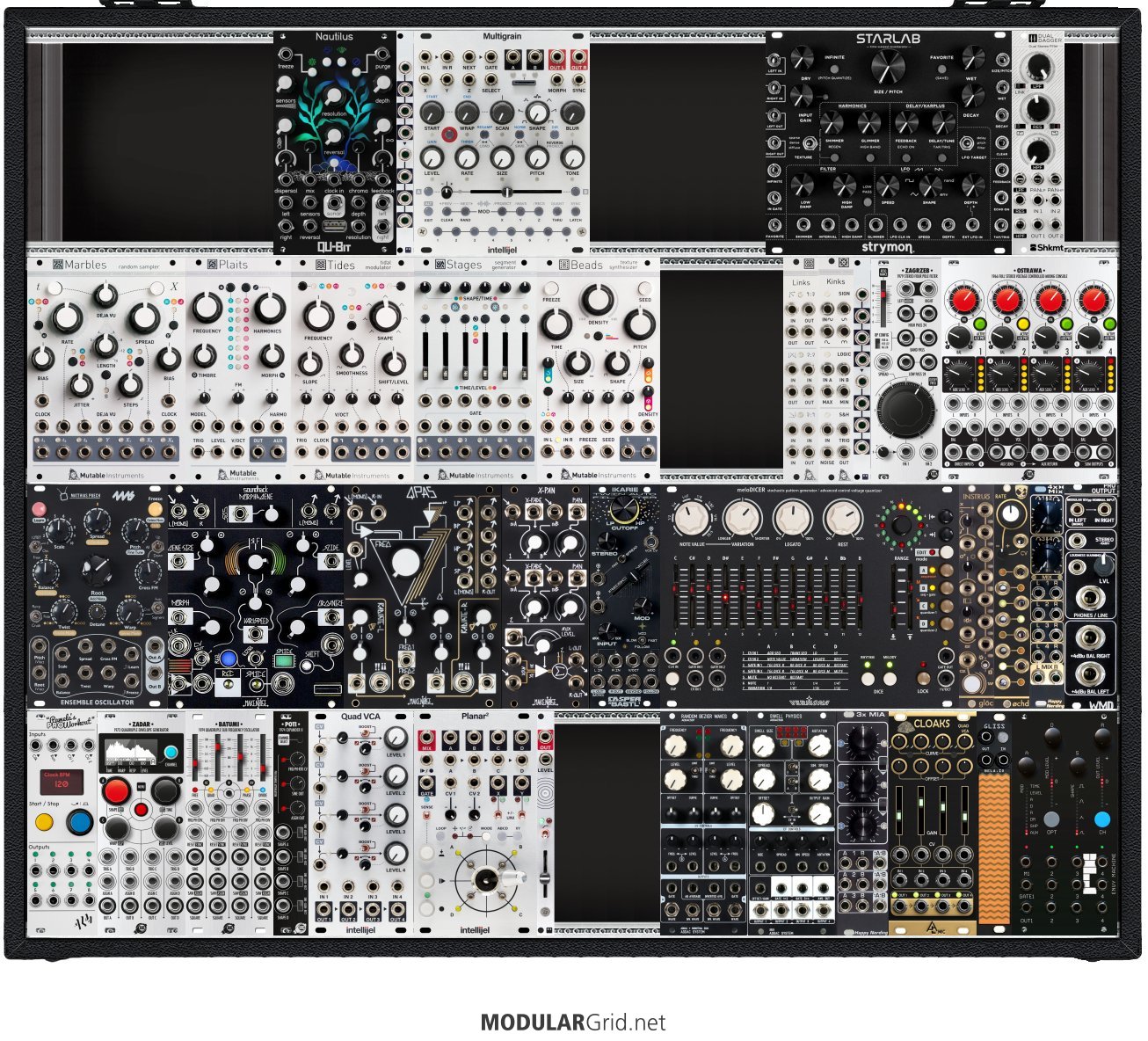This screenshot has width=1148, height=1041.
Task: Select the Multigrain WRAP knob
Action: click(467, 112)
